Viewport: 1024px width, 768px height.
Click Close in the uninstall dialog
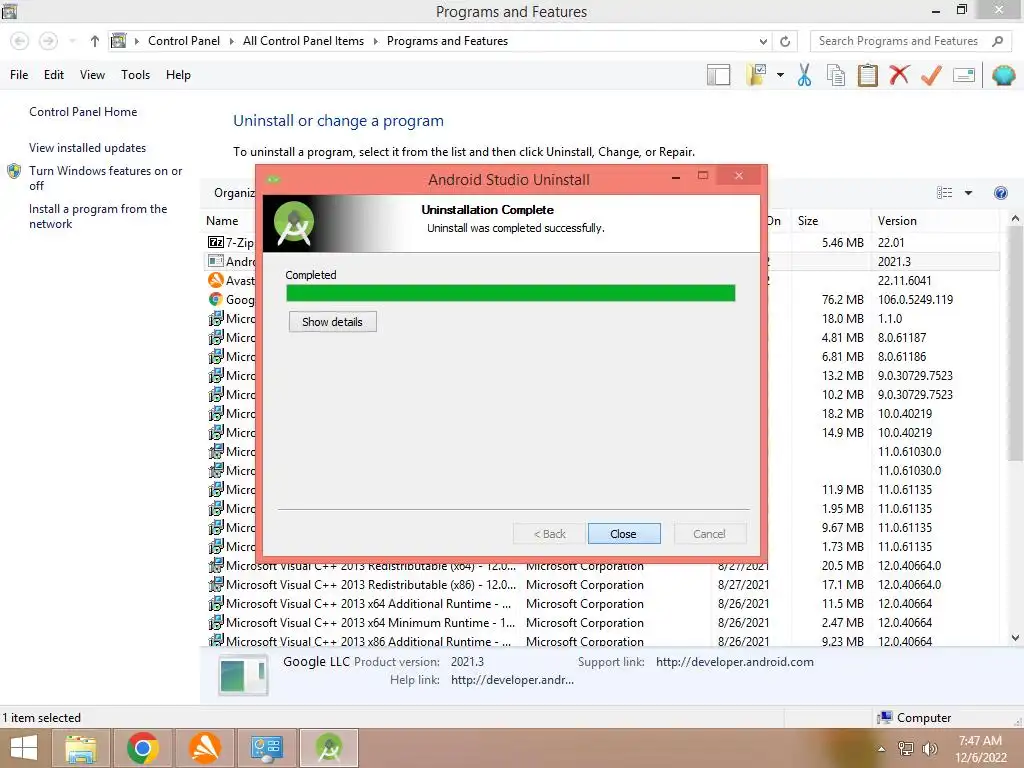pyautogui.click(x=624, y=534)
